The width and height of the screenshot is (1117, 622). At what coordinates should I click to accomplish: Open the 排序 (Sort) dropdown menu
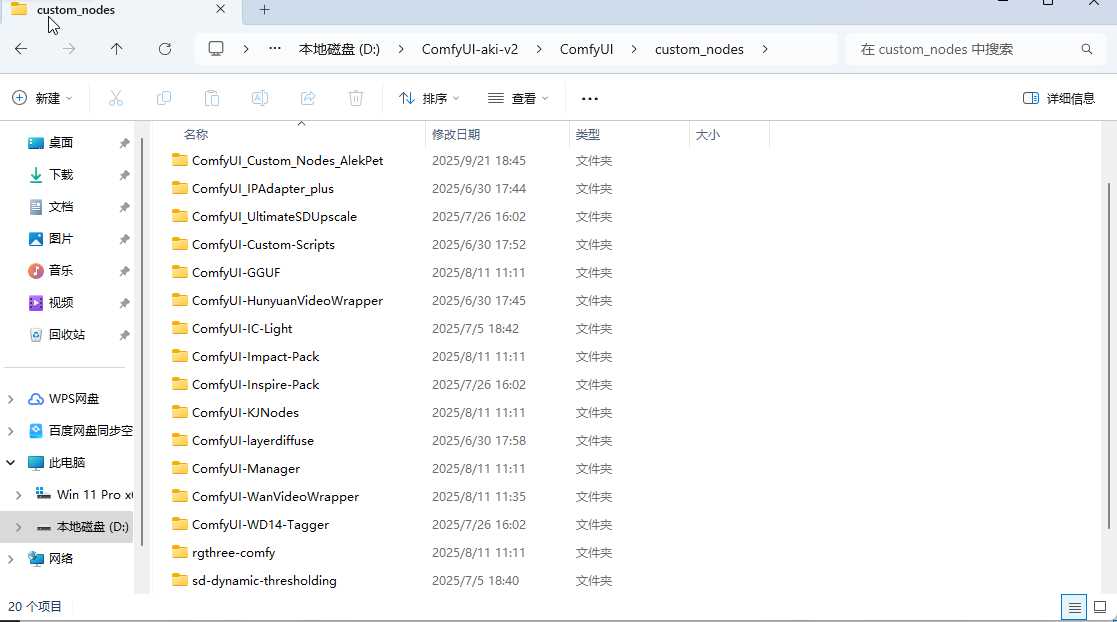pyautogui.click(x=429, y=98)
